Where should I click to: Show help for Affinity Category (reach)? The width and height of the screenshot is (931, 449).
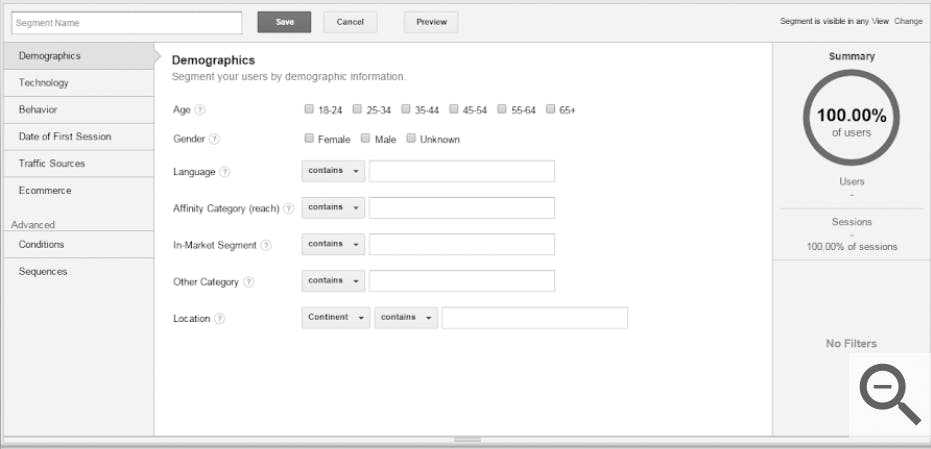(x=288, y=208)
